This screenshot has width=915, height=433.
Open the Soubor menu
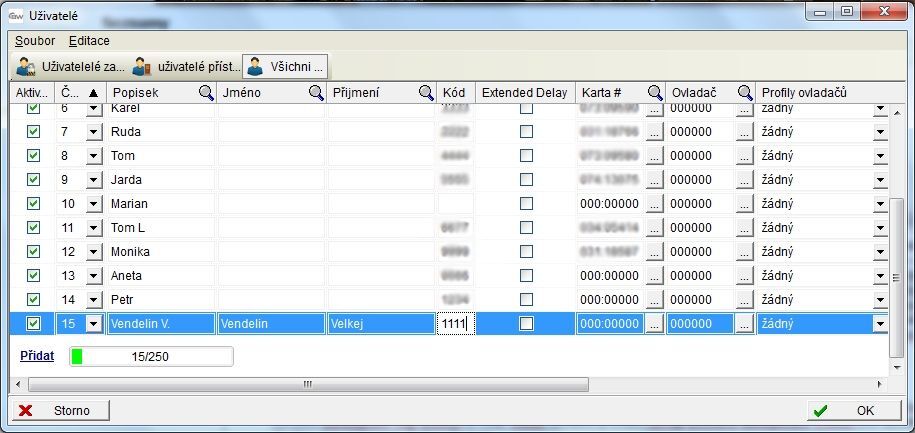35,41
